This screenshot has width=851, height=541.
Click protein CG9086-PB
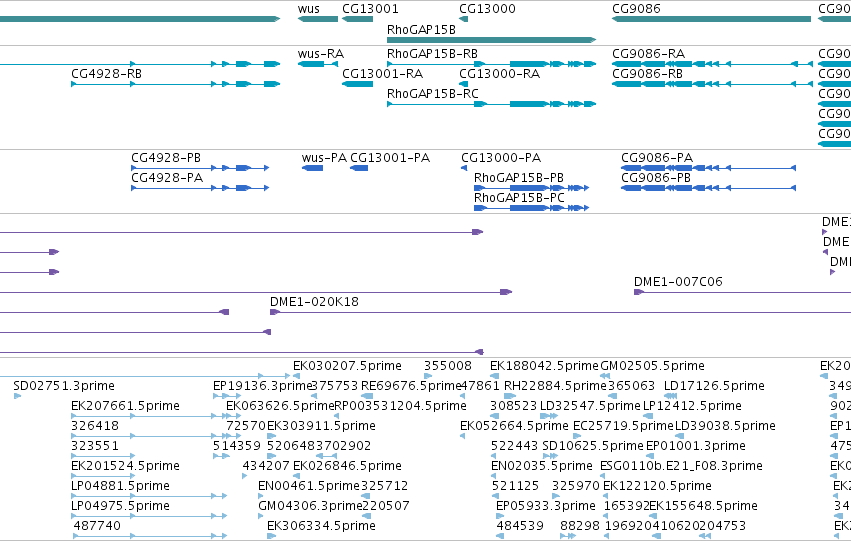708,188
